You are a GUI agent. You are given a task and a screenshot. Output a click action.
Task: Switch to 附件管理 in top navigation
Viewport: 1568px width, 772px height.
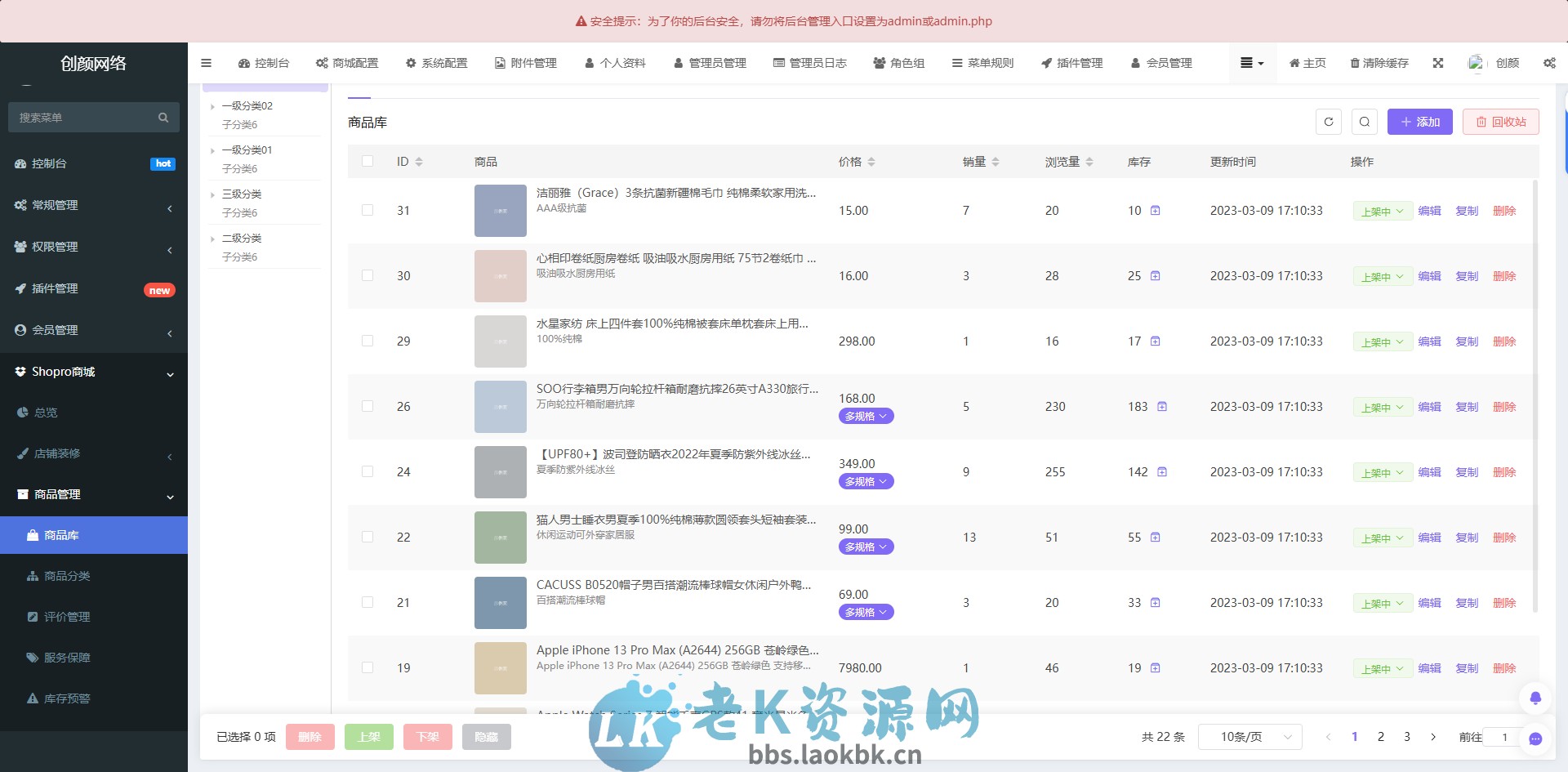(x=525, y=63)
